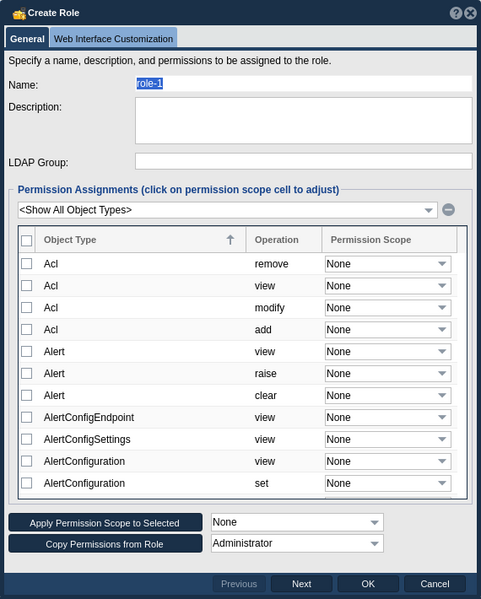Click the OK button
Viewport: 481px width, 599px height.
coord(368,584)
